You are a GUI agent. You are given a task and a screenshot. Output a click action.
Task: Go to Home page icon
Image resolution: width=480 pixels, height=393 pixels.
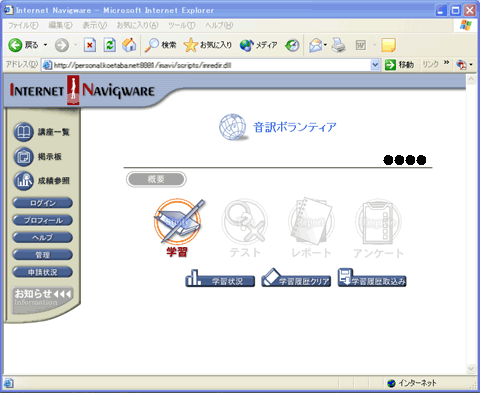pos(129,45)
